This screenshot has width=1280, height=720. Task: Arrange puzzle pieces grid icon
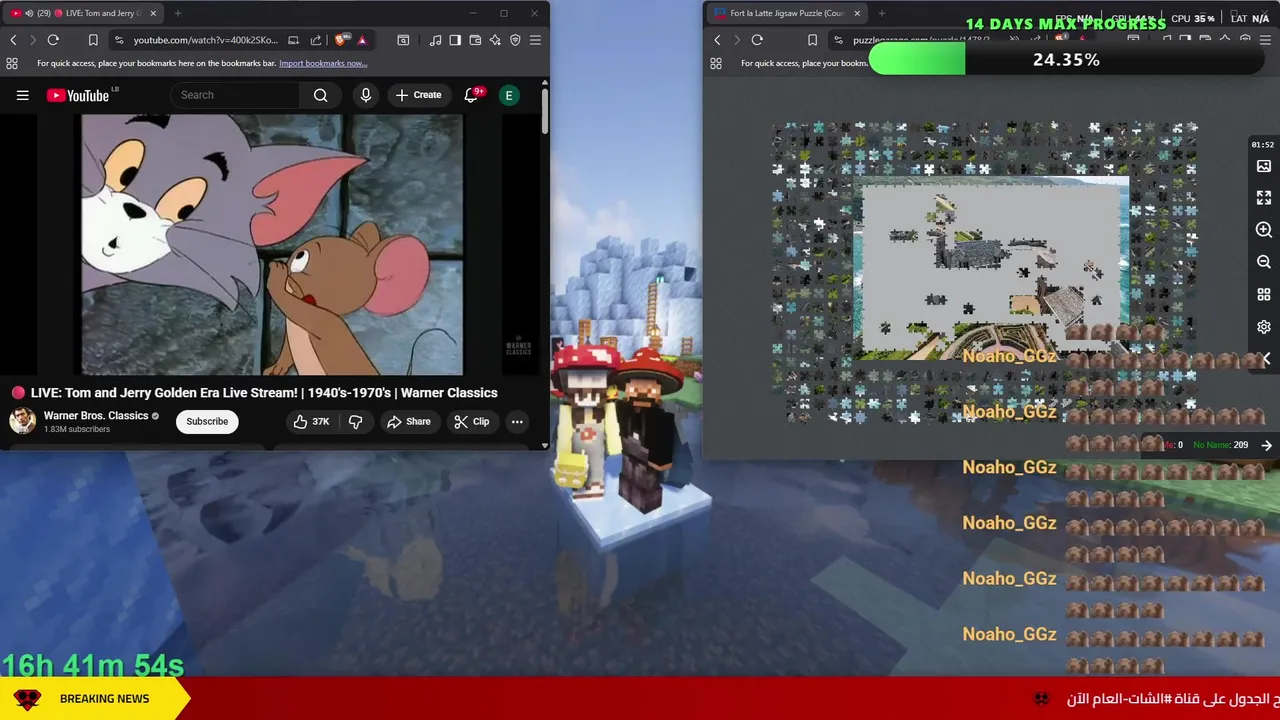tap(1264, 295)
